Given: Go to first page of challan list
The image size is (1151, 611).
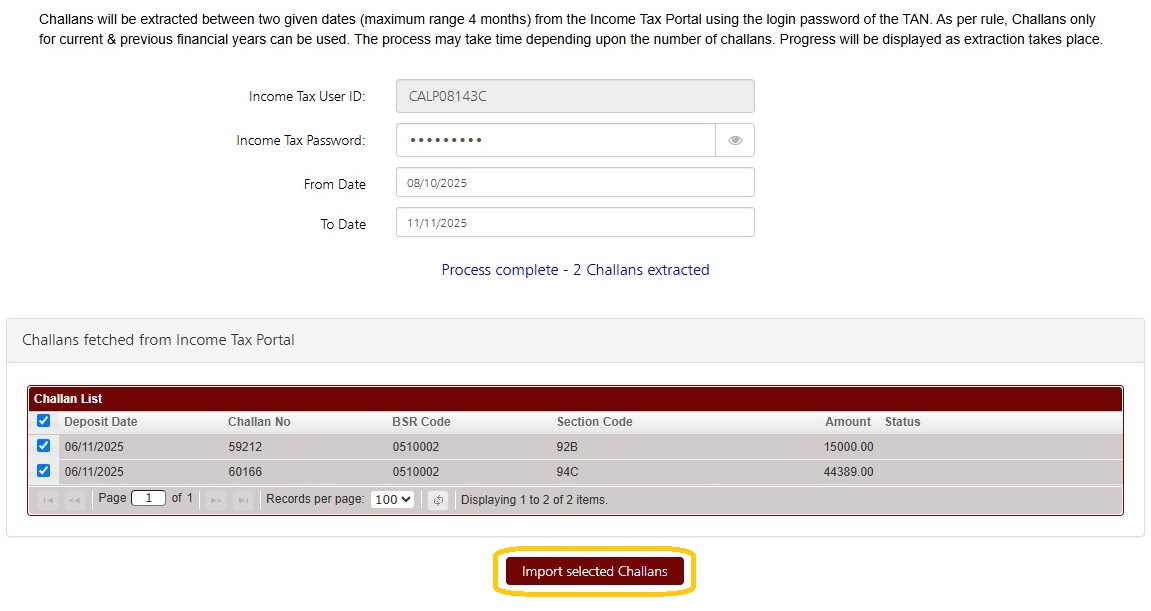Looking at the screenshot, I should point(47,500).
